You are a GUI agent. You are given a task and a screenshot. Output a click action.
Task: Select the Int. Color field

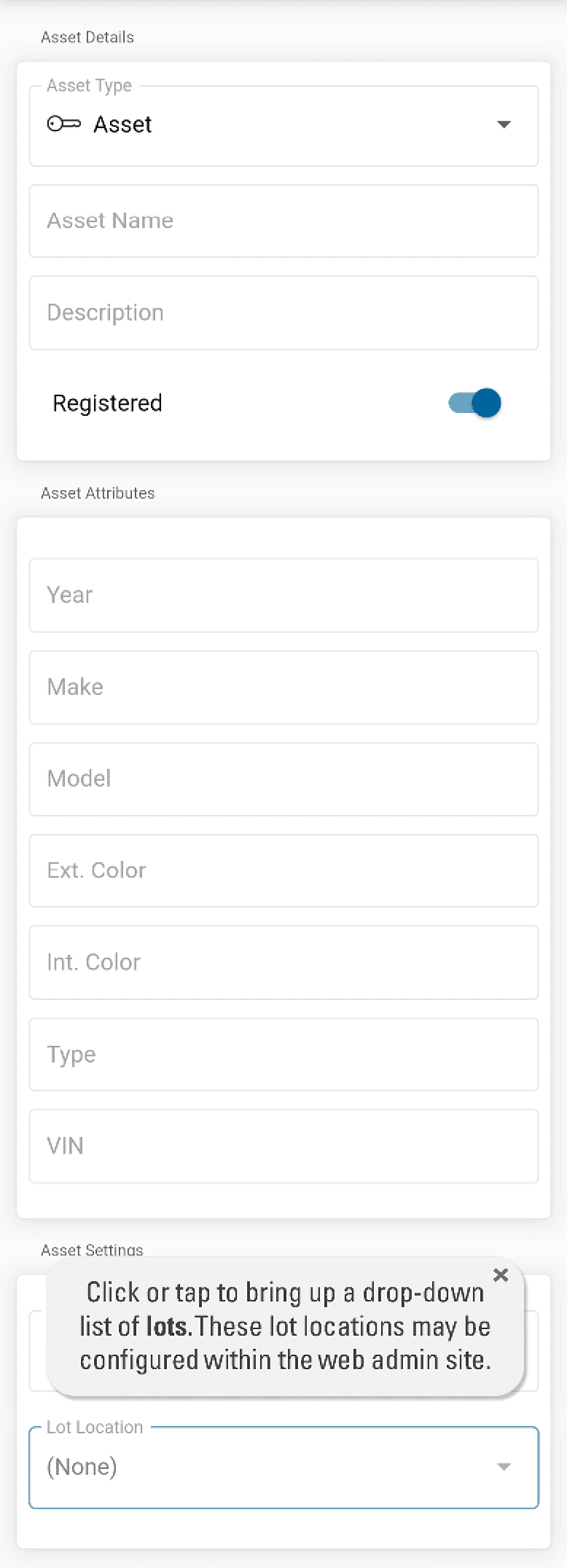pyautogui.click(x=283, y=962)
